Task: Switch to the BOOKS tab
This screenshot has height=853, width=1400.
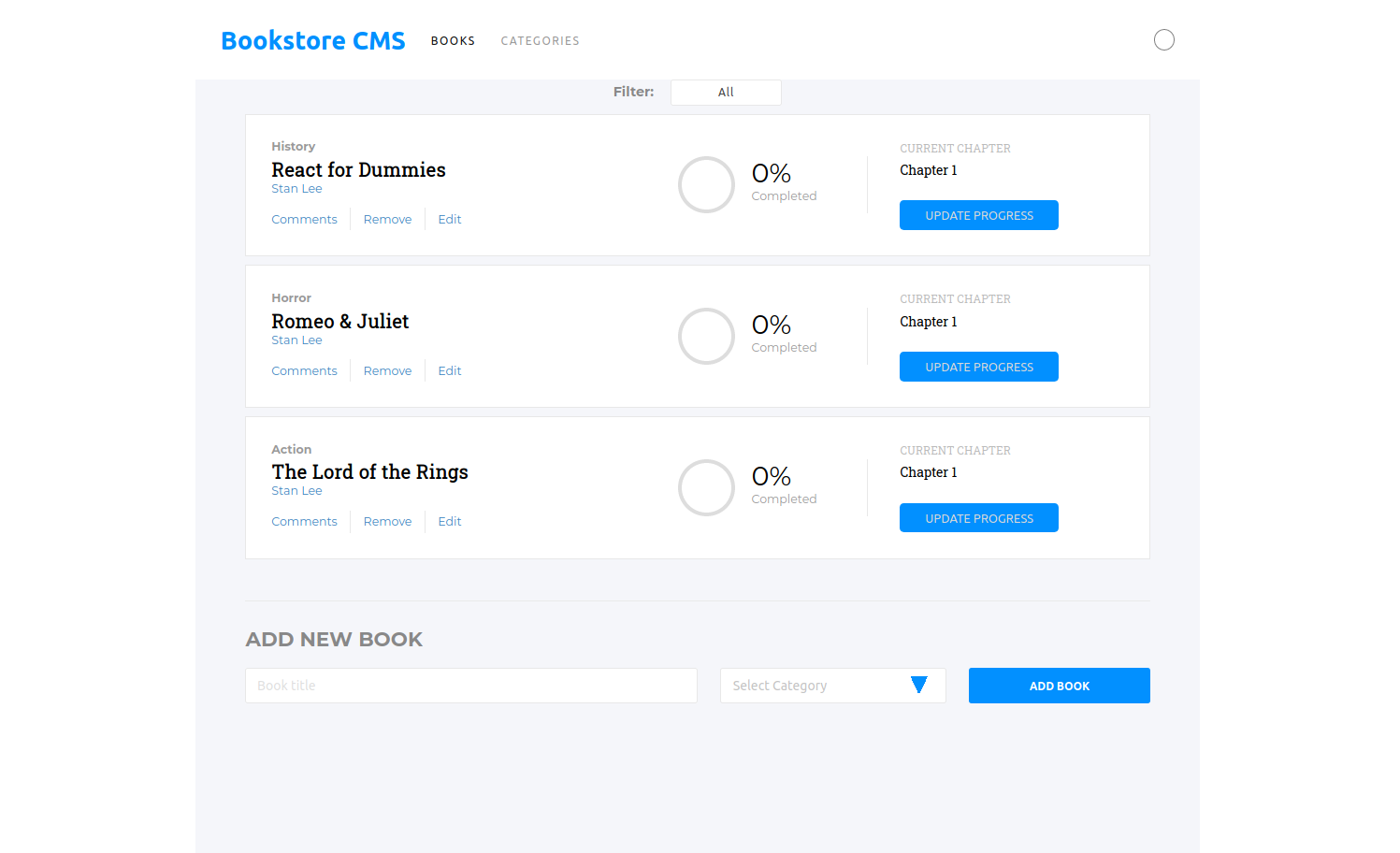Action: pos(453,40)
